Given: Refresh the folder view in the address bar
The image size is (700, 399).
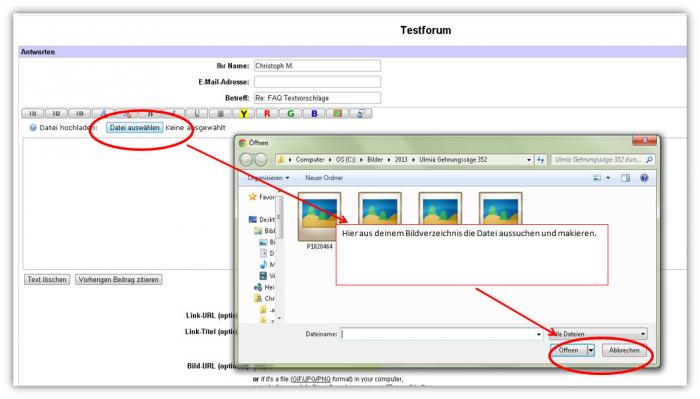Looking at the screenshot, I should pyautogui.click(x=541, y=159).
